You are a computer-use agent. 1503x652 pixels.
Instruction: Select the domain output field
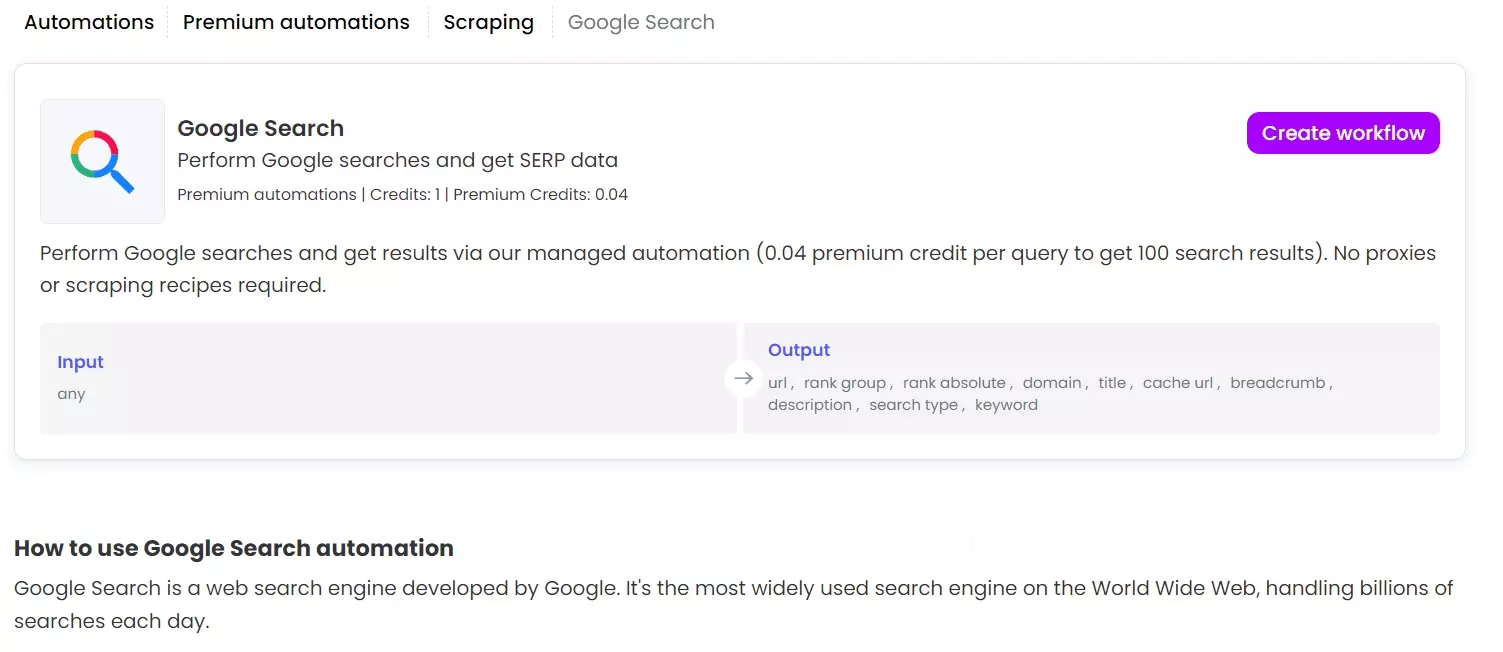[x=1052, y=382]
